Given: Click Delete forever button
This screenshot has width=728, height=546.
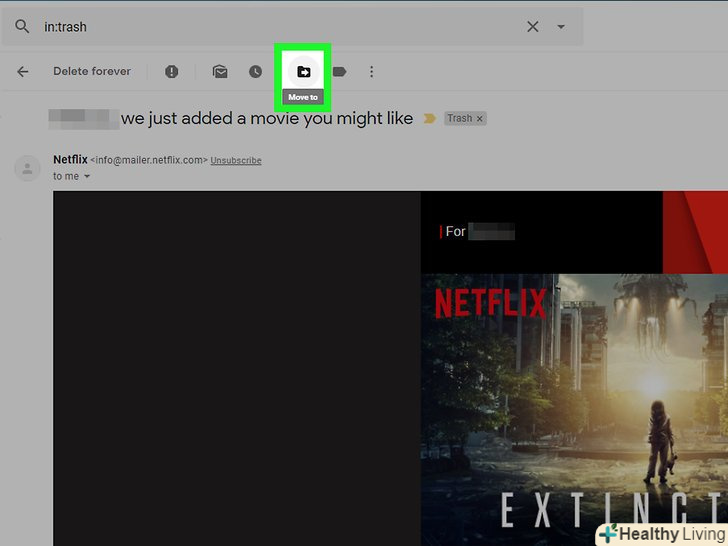Looking at the screenshot, I should point(92,71).
